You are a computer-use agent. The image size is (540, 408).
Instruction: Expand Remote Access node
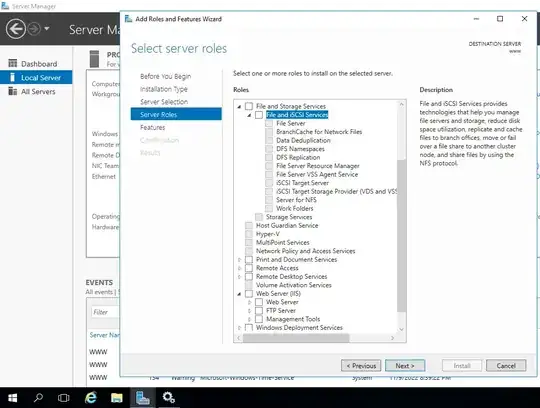pos(239,268)
